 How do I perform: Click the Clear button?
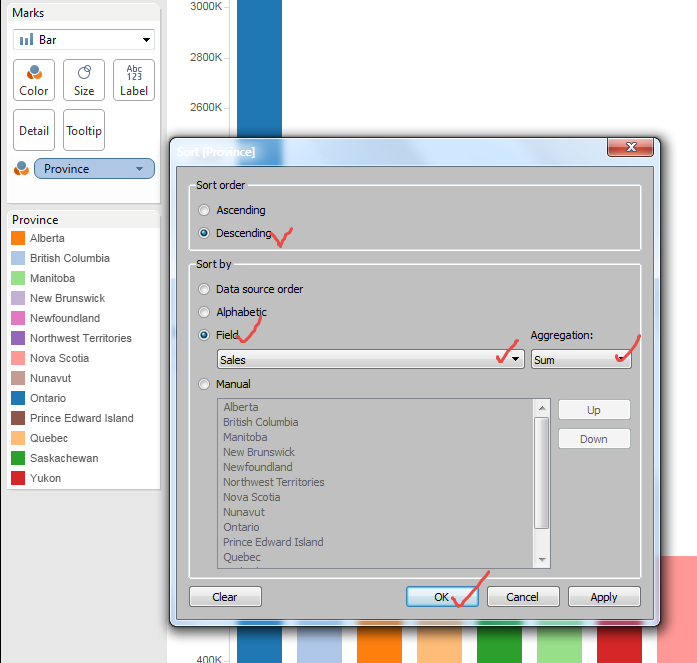225,596
